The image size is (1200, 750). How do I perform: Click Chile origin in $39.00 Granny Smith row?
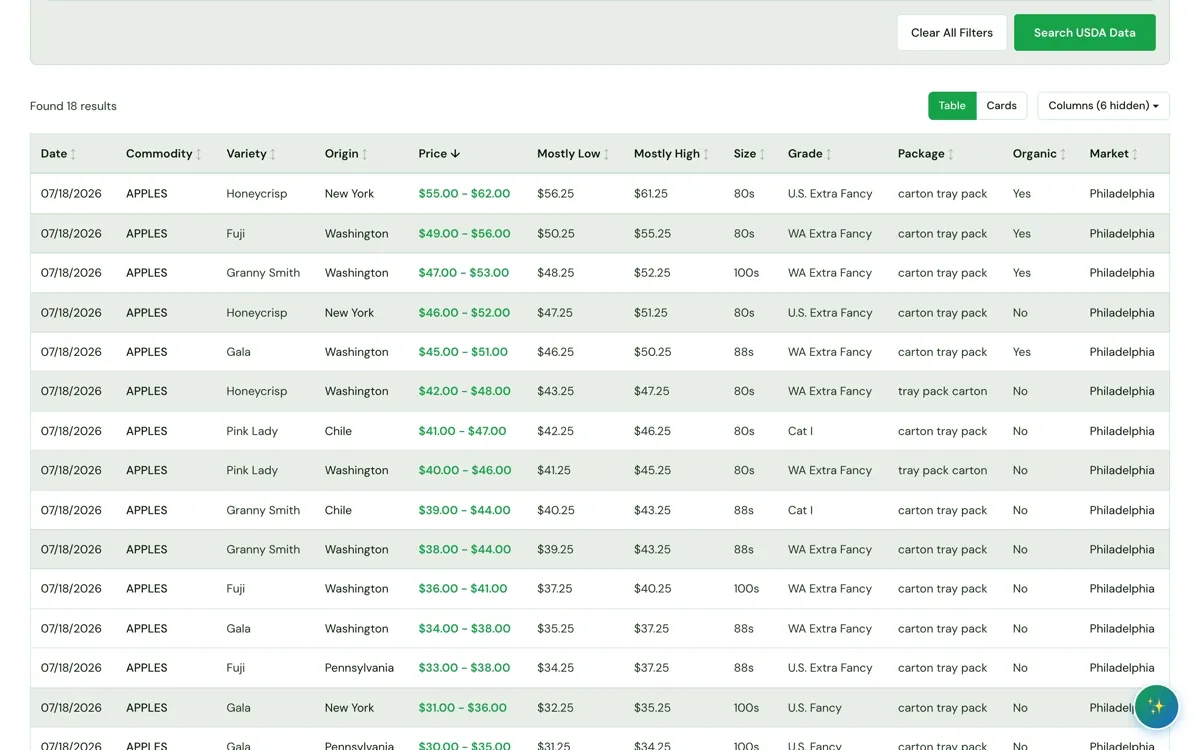coord(338,511)
